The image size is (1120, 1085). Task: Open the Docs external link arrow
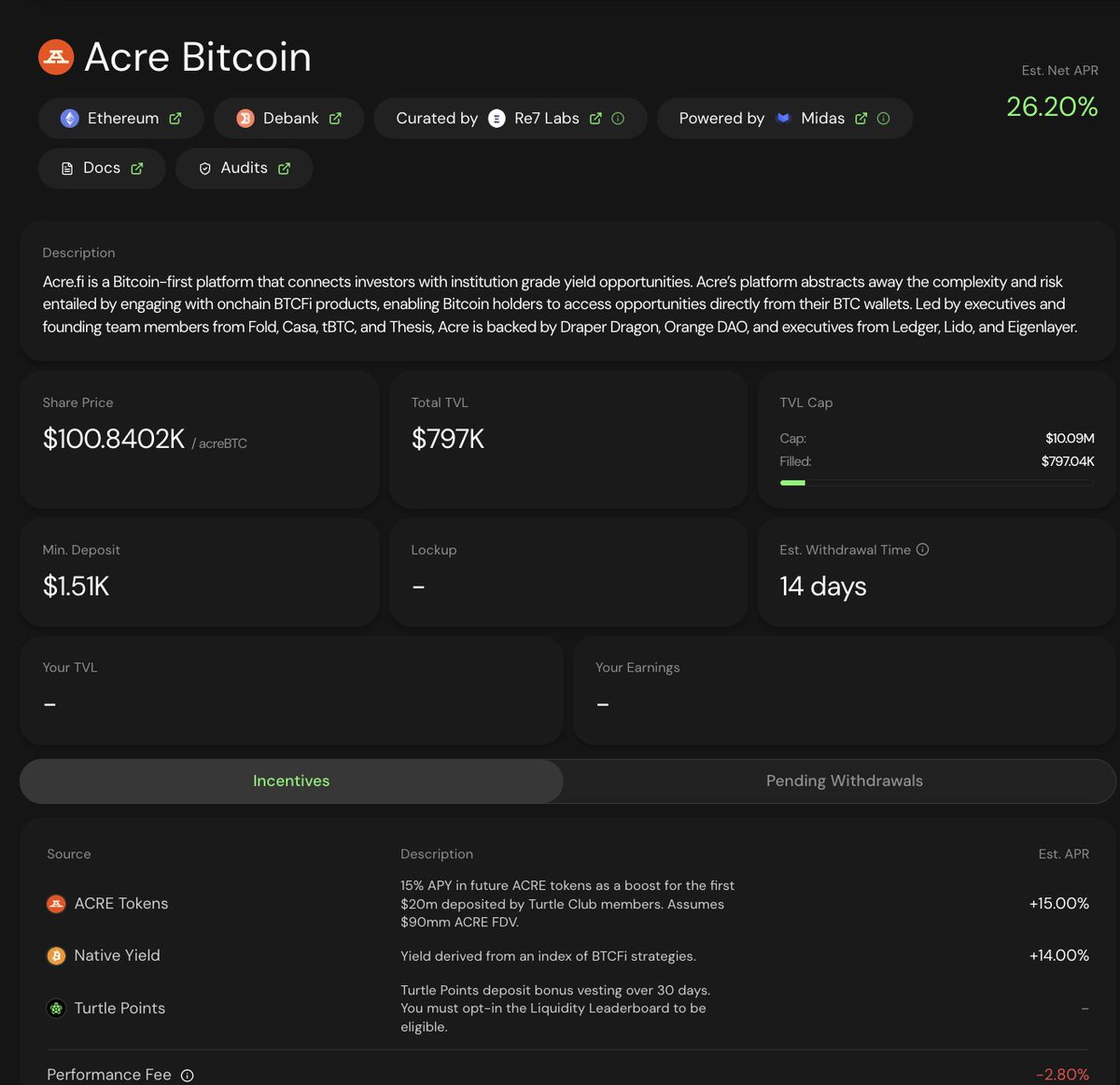pyautogui.click(x=137, y=168)
